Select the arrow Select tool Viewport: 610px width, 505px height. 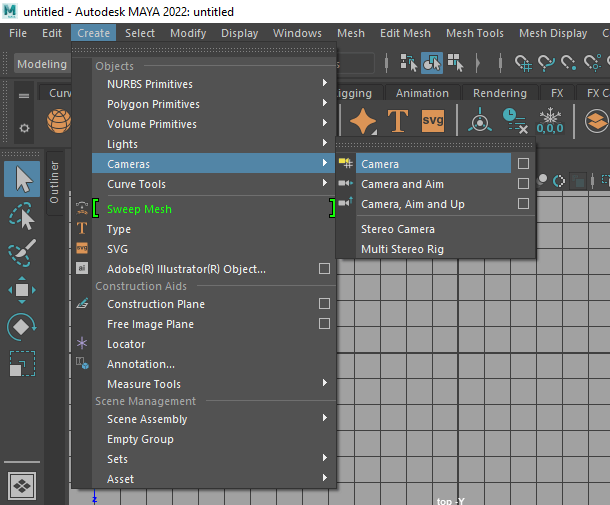pyautogui.click(x=22, y=180)
